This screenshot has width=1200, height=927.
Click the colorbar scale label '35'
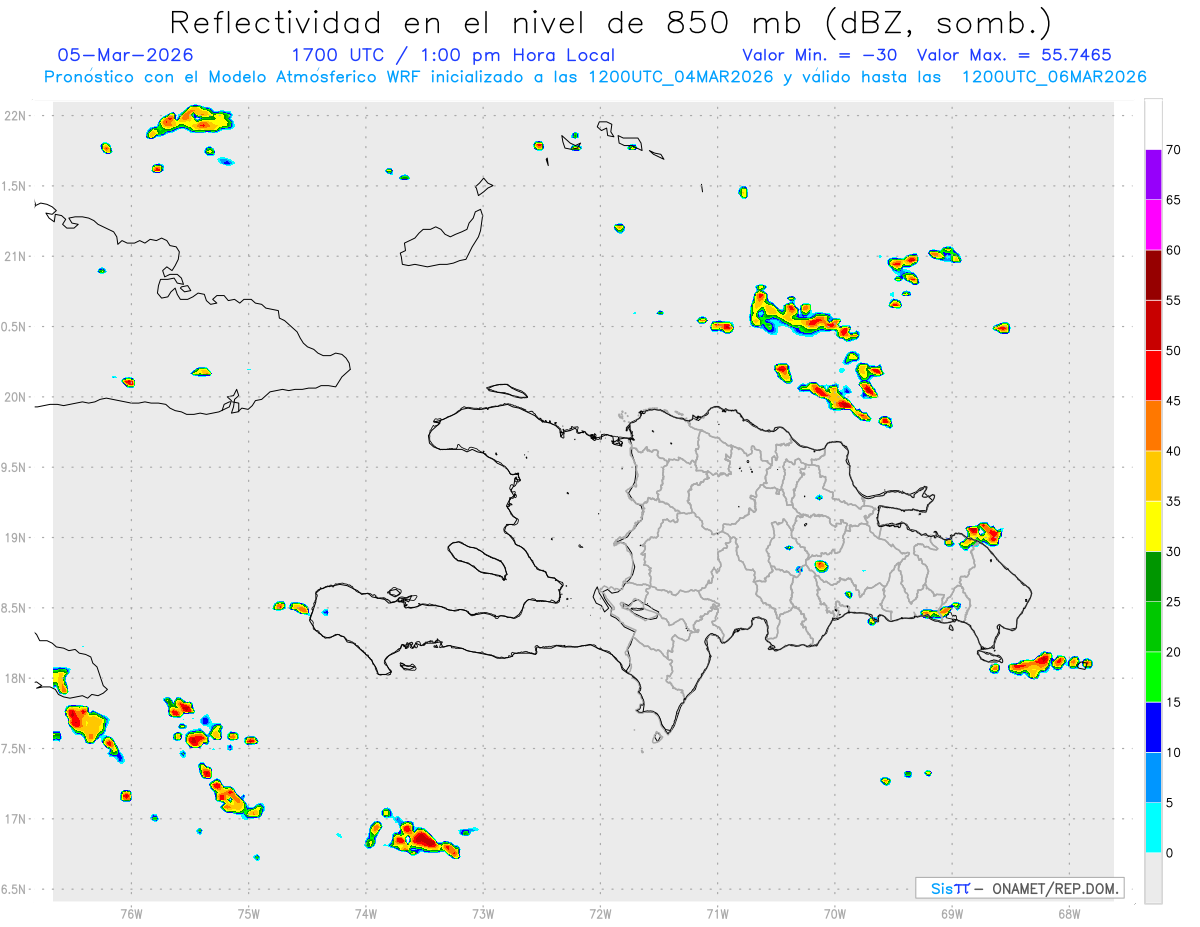[1173, 501]
